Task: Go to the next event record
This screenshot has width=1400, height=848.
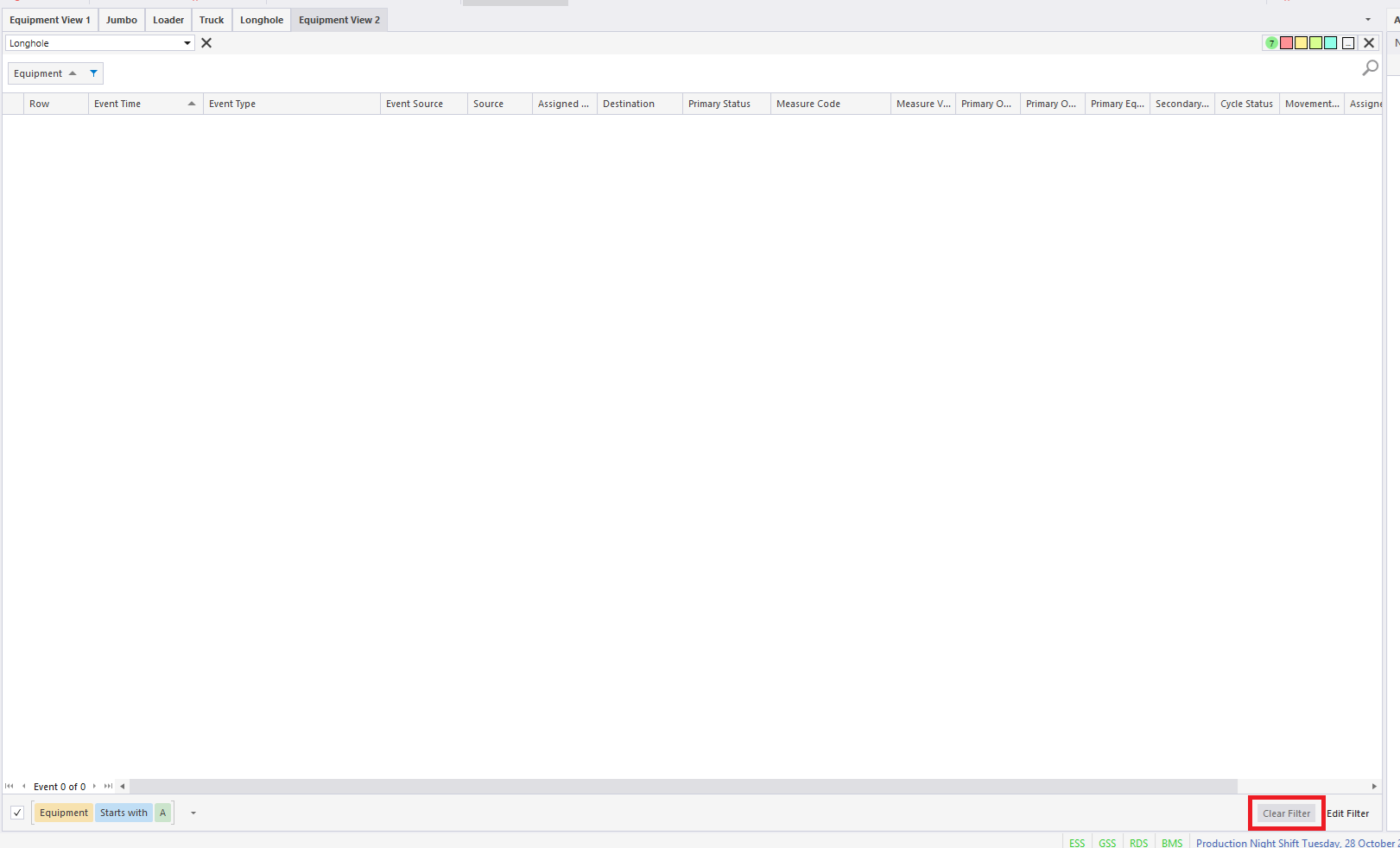Action: point(95,787)
